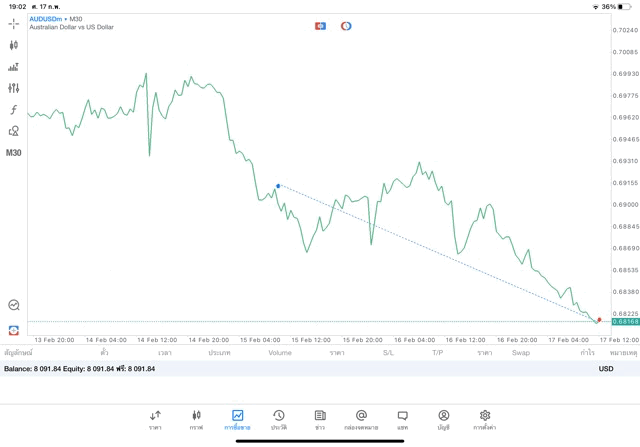Tap the red-blue circular icon above chart
Screen dimensions: 640x447
pos(346,26)
